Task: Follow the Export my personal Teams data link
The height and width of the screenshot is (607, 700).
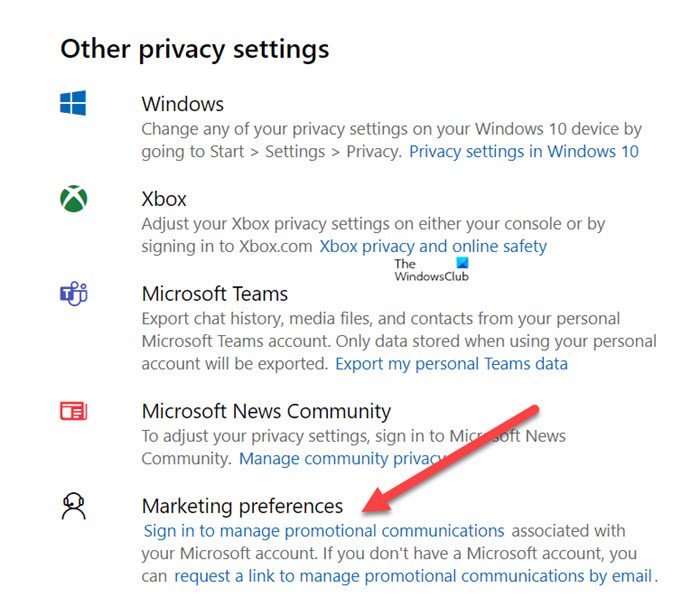Action: point(451,364)
